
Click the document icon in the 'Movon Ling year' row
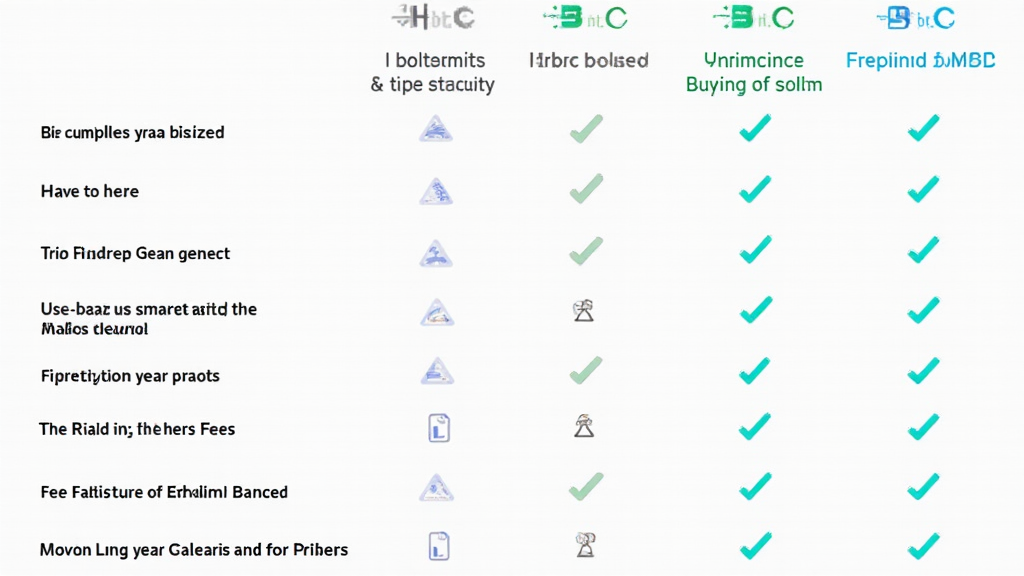(438, 546)
